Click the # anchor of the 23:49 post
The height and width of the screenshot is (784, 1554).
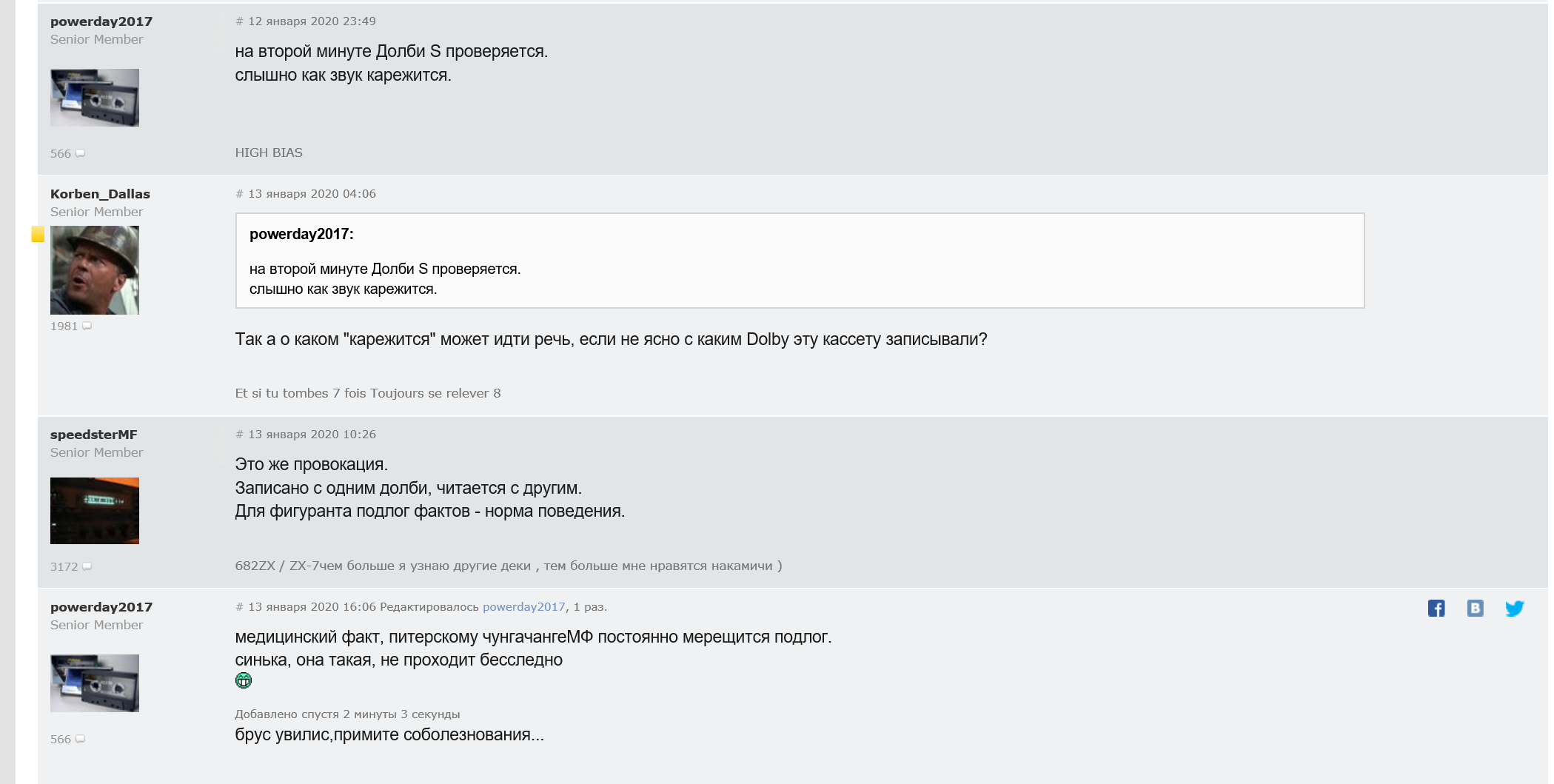pos(239,21)
